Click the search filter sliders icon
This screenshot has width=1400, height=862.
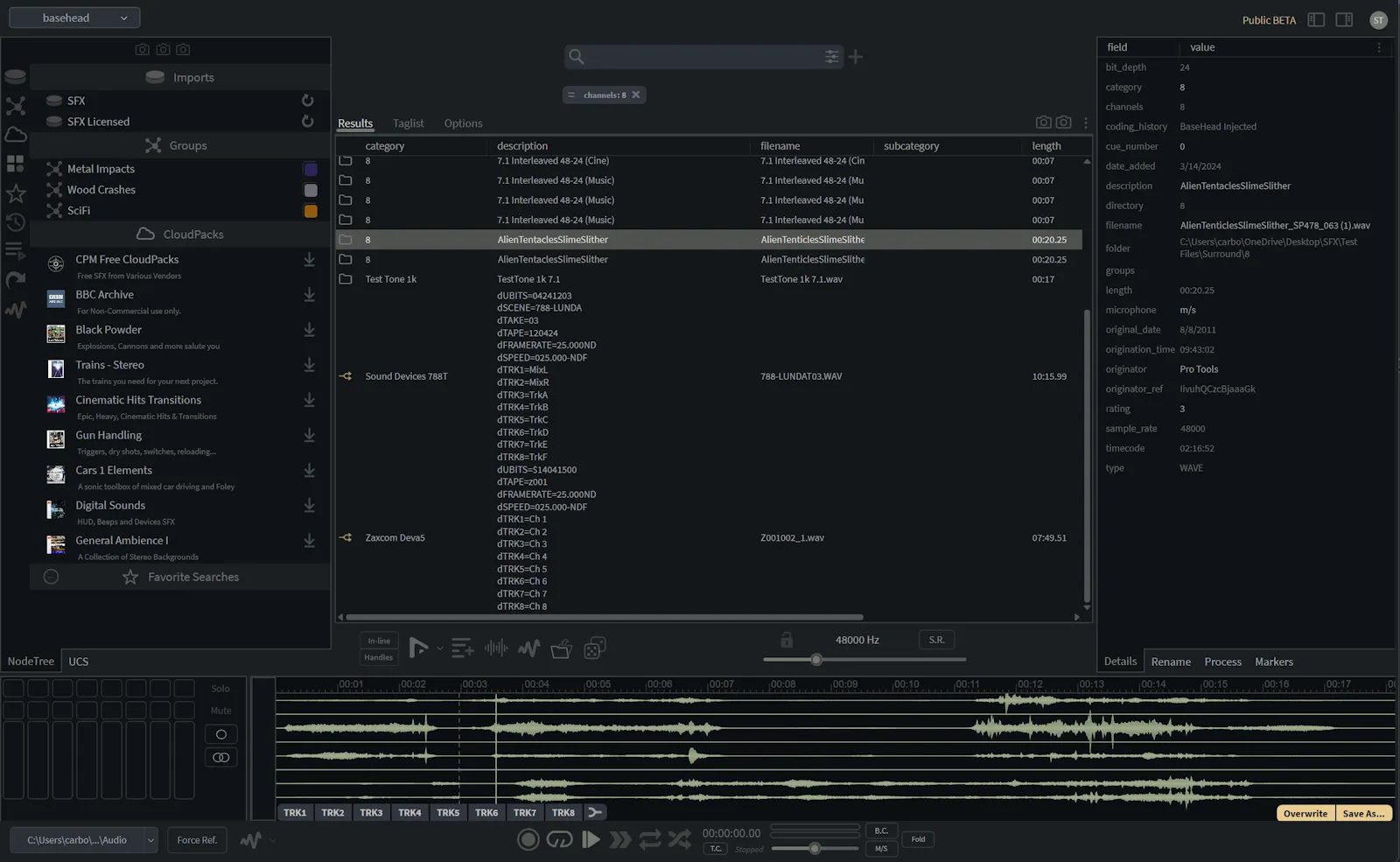point(831,57)
